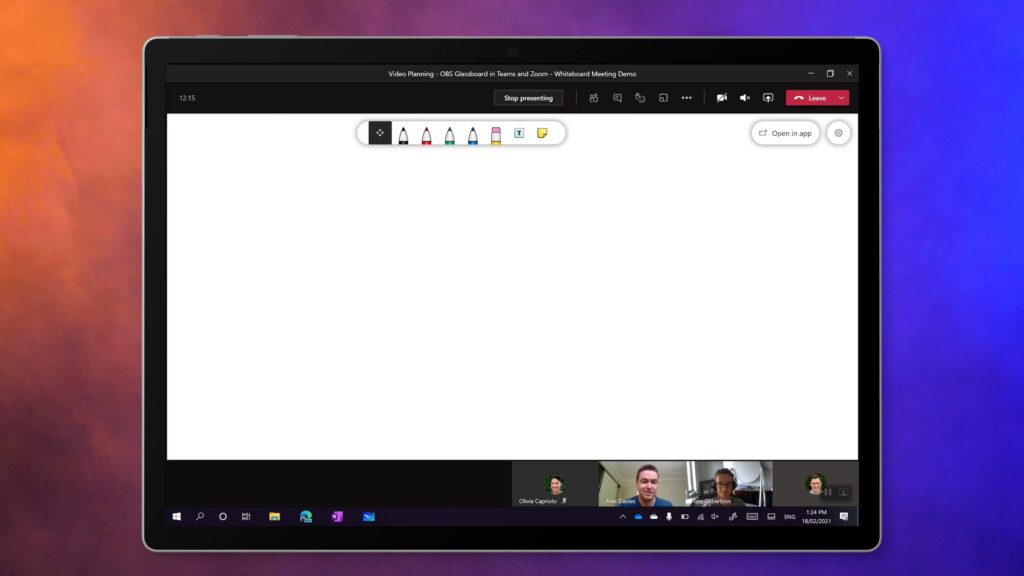Select the blue pen tool
The width and height of the screenshot is (1024, 576).
pyautogui.click(x=473, y=134)
